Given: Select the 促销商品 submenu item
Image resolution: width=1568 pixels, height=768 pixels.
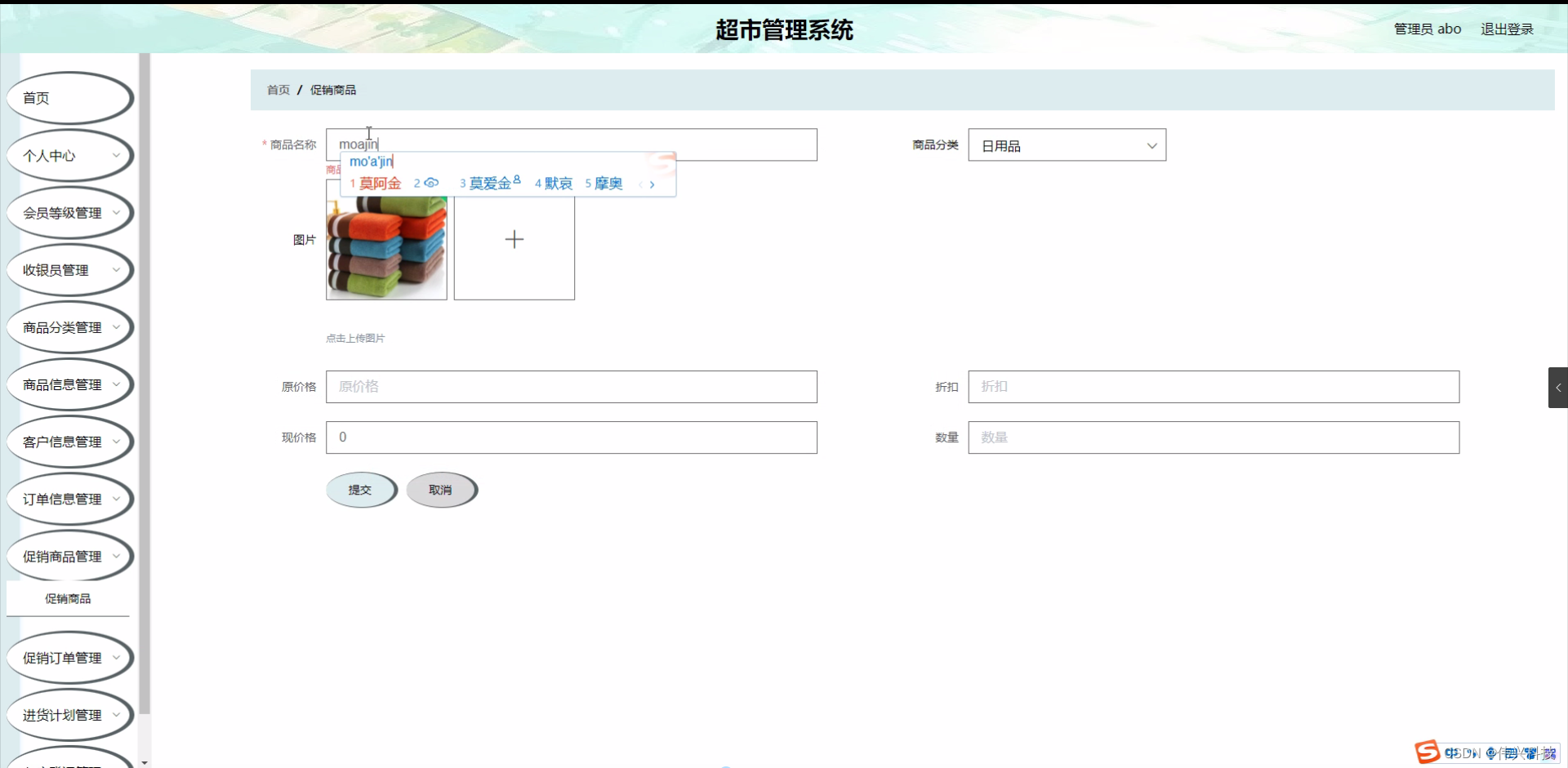Looking at the screenshot, I should pyautogui.click(x=69, y=598).
